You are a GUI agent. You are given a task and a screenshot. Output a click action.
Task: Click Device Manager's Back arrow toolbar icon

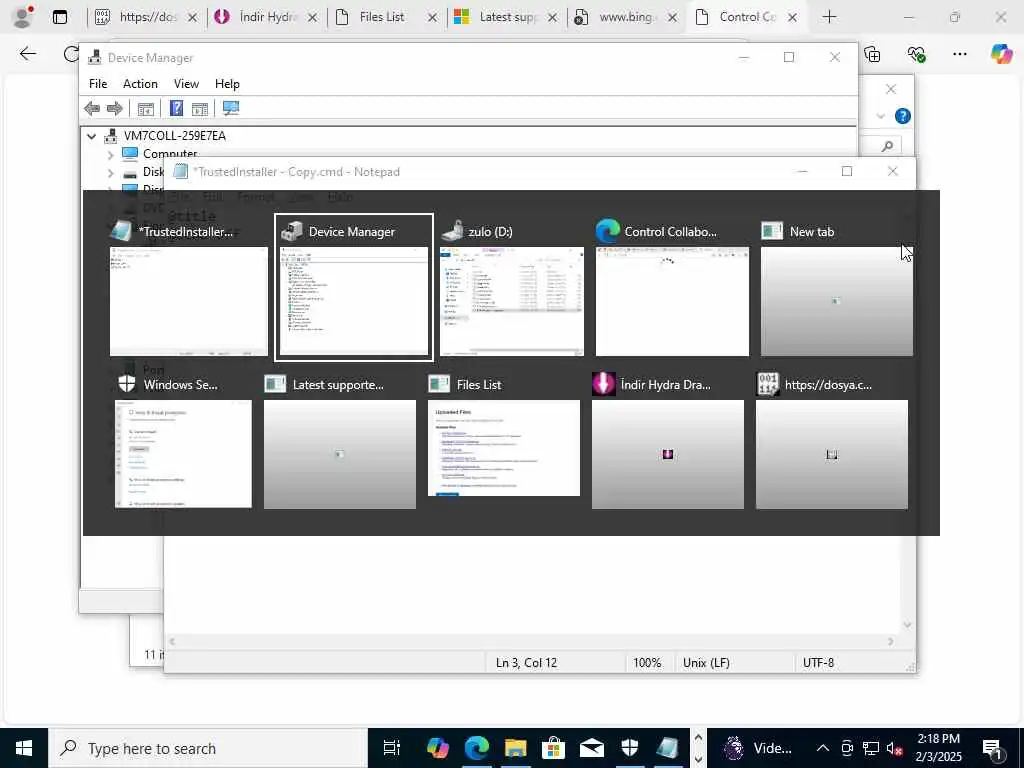92,108
